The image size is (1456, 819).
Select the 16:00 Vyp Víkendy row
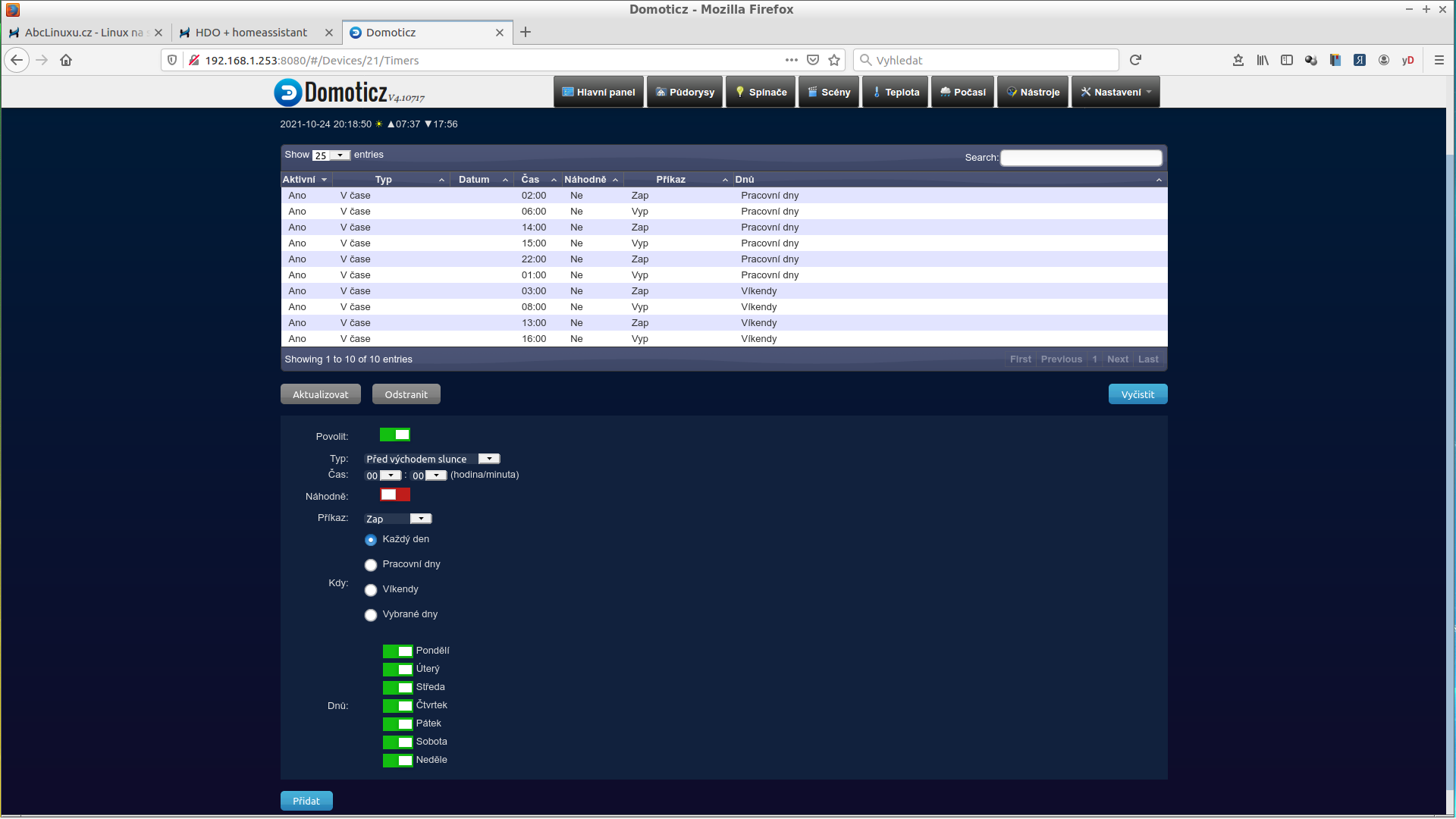pos(724,339)
